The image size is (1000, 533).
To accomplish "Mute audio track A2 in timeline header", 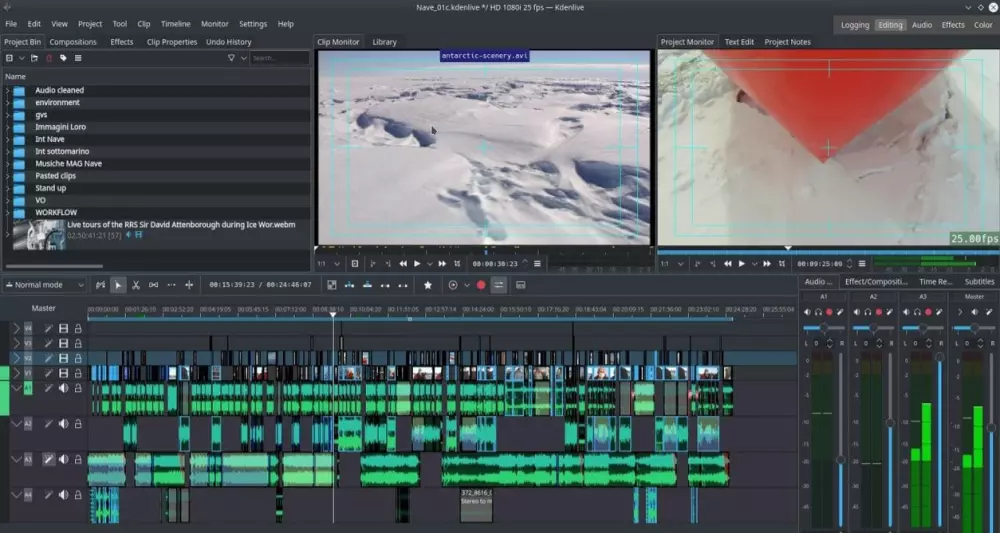I will point(63,424).
